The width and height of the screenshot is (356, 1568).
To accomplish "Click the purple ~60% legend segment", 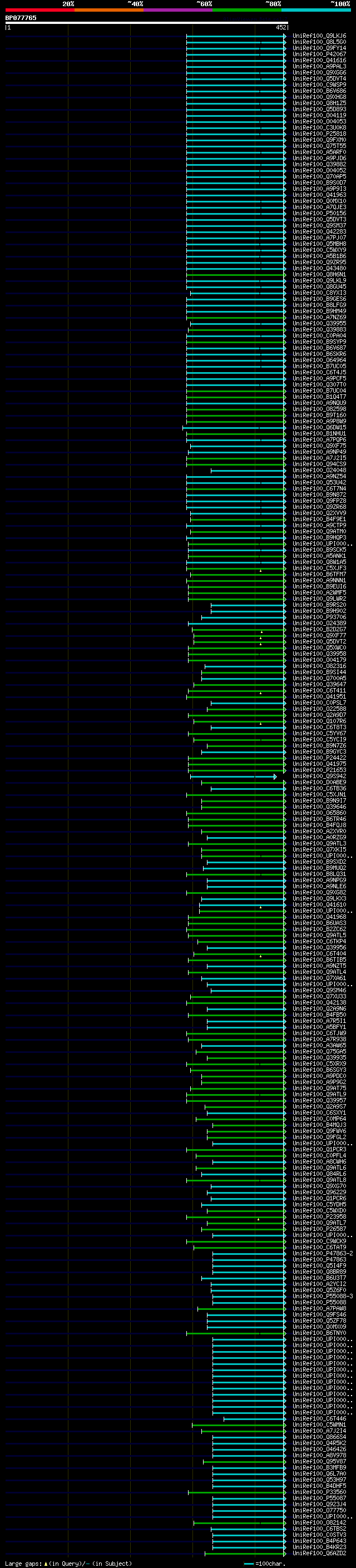I will coord(179,10).
